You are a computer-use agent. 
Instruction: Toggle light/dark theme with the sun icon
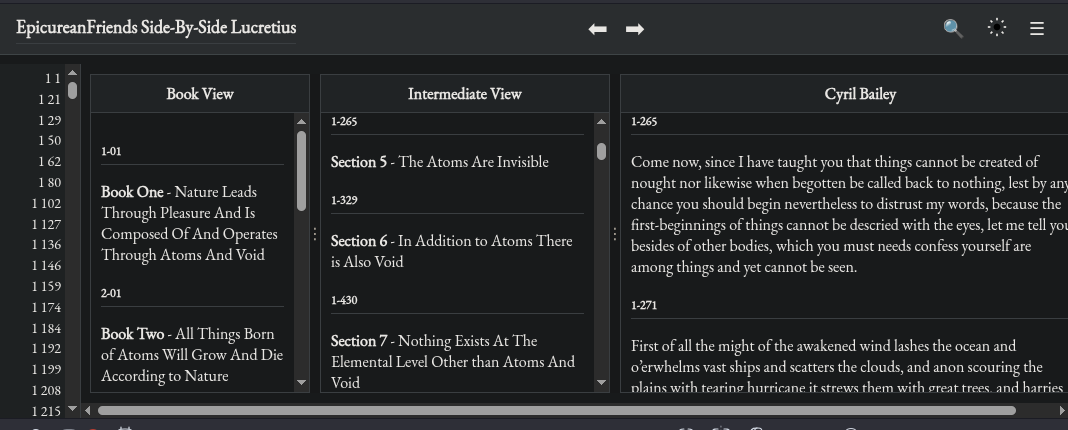point(996,28)
